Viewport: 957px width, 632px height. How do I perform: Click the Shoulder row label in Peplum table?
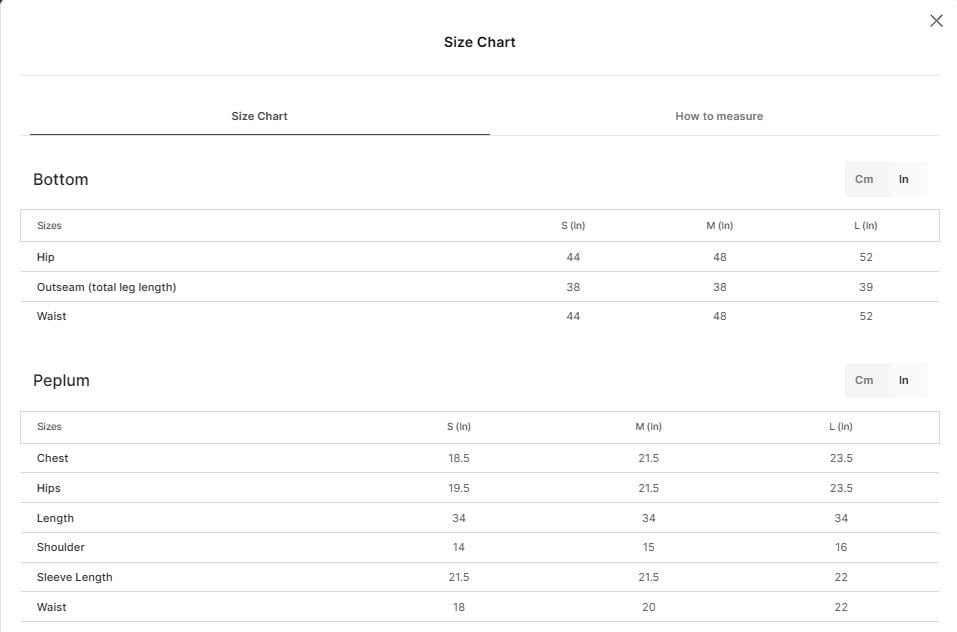(x=60, y=547)
